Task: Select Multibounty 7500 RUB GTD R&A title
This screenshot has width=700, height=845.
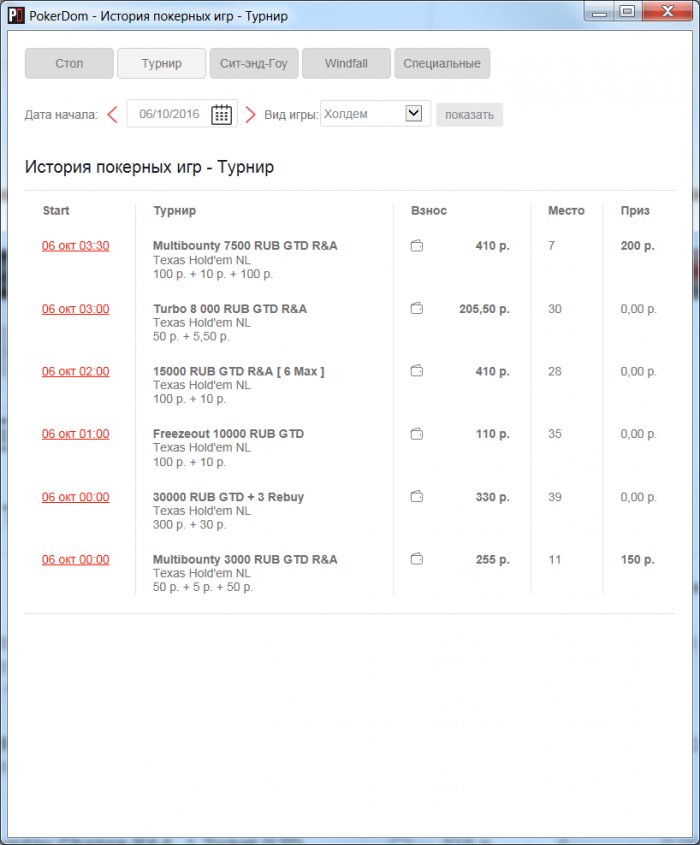Action: tap(245, 246)
